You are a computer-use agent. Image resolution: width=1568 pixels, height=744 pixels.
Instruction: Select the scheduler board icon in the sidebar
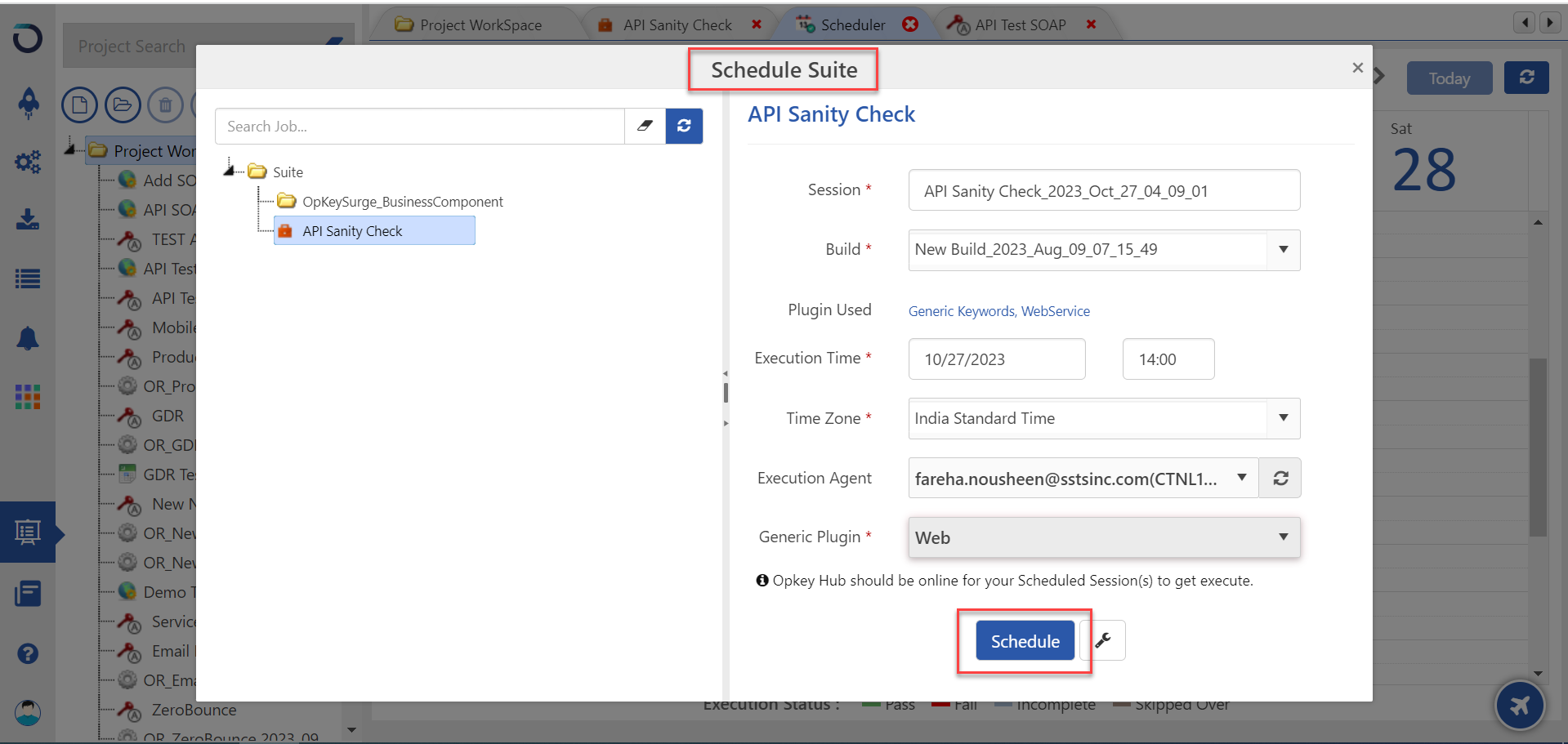click(28, 532)
